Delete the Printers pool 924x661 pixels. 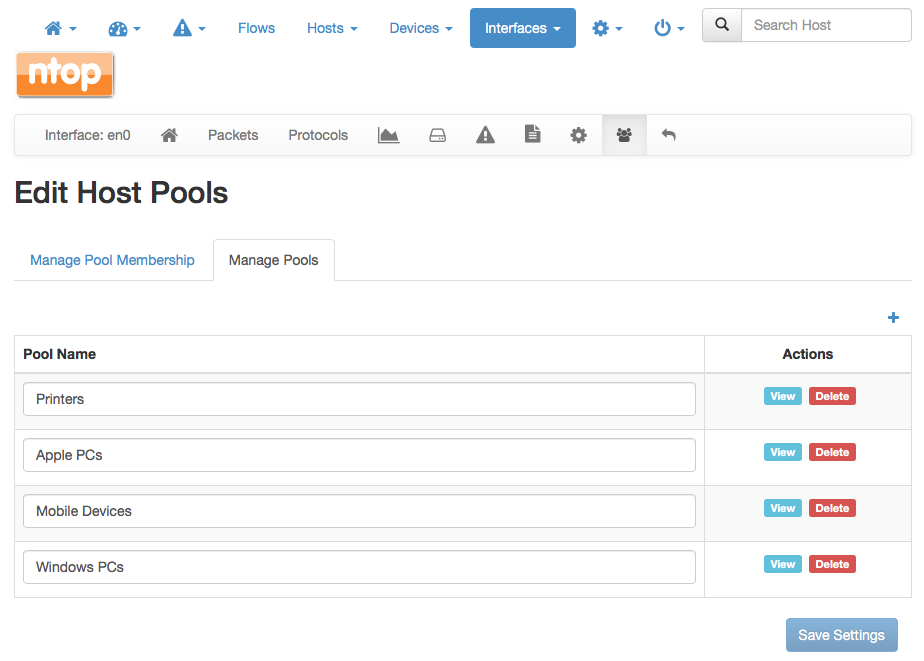coord(832,396)
